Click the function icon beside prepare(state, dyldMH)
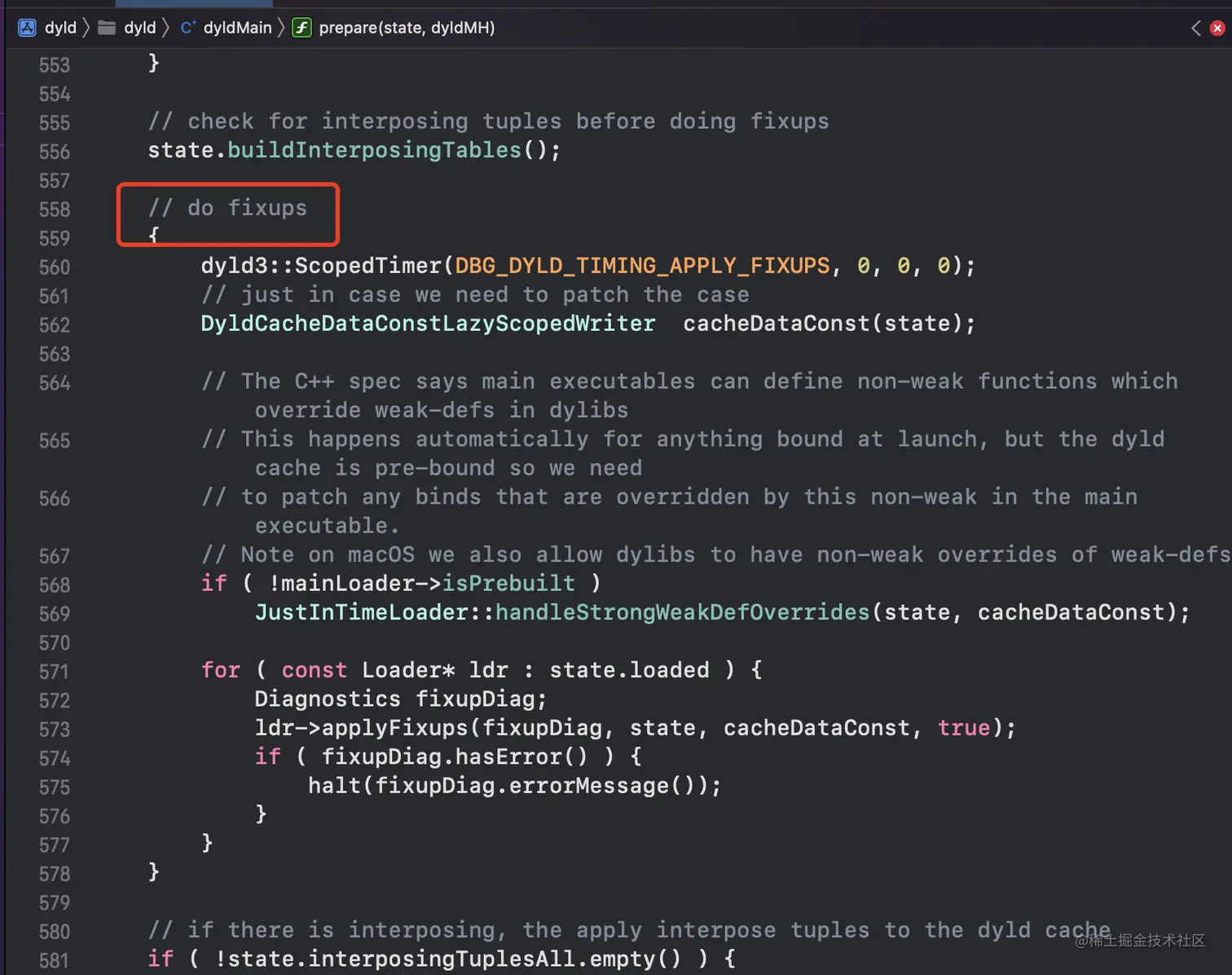The image size is (1232, 975). 301,28
